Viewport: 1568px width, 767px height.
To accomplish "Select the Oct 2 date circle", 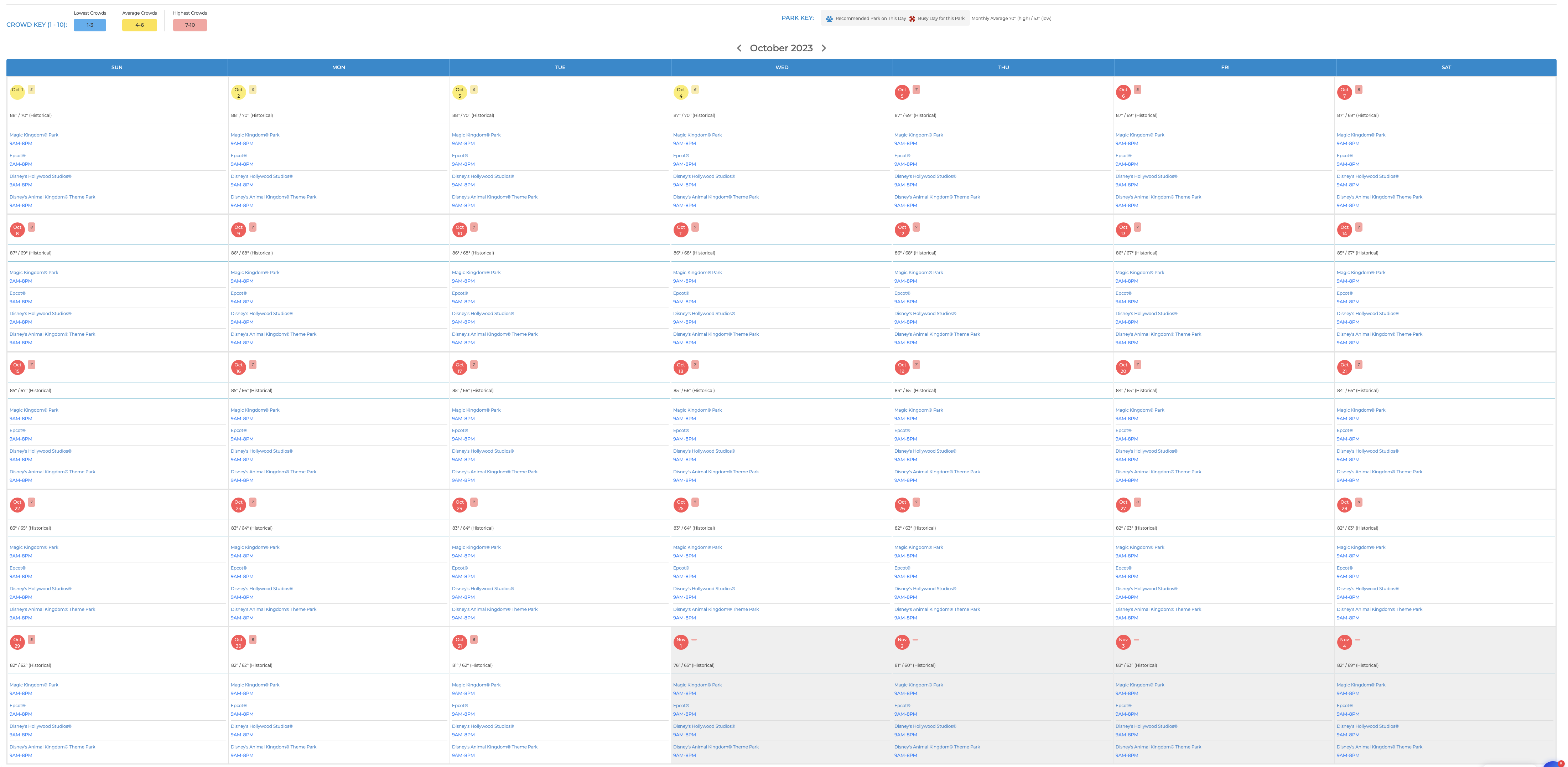I will (x=239, y=92).
